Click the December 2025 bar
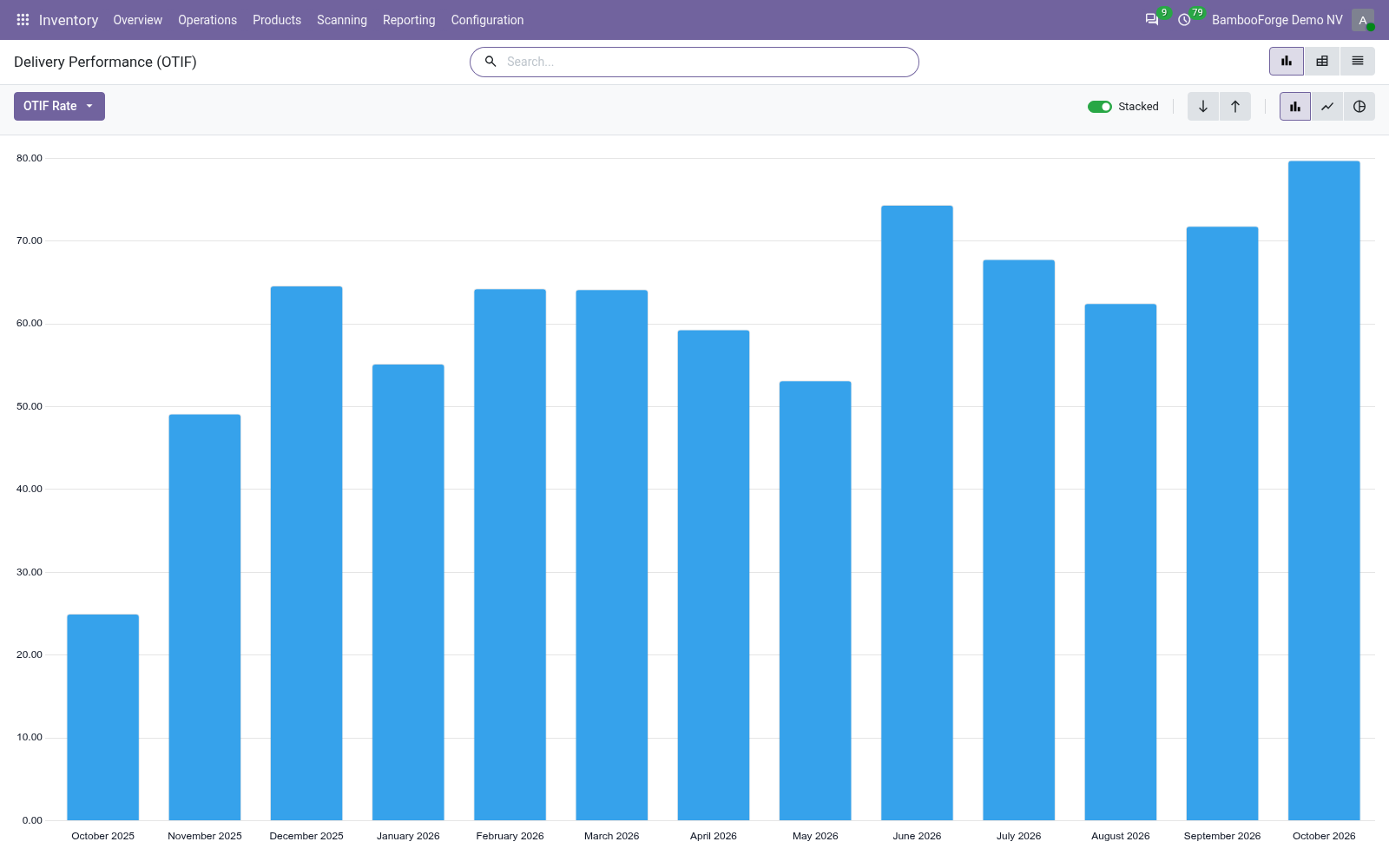Screen dimensions: 1389x868 (x=306, y=553)
